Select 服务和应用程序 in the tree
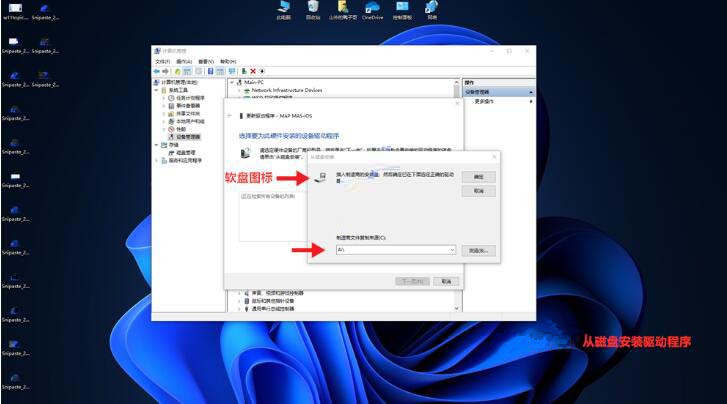The height and width of the screenshot is (404, 727). click(181, 160)
